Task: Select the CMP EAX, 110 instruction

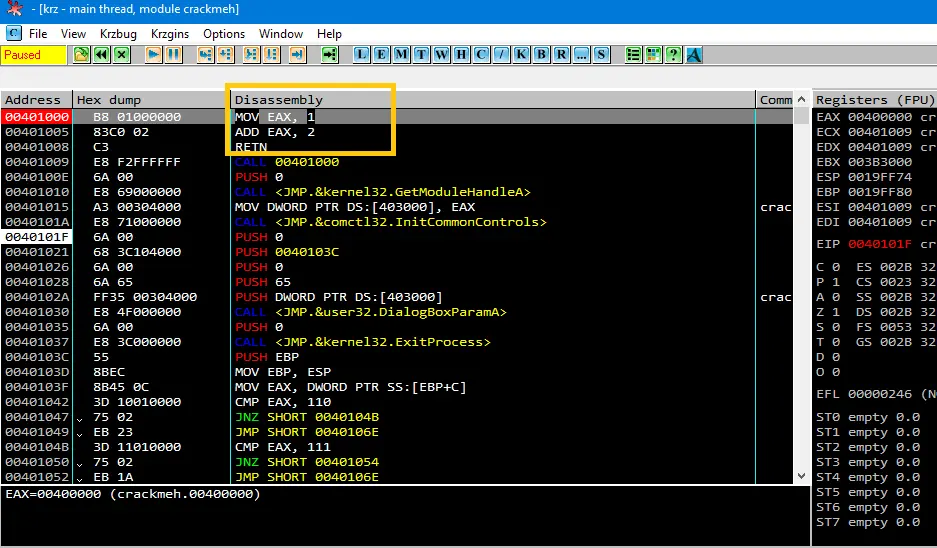Action: [283, 402]
